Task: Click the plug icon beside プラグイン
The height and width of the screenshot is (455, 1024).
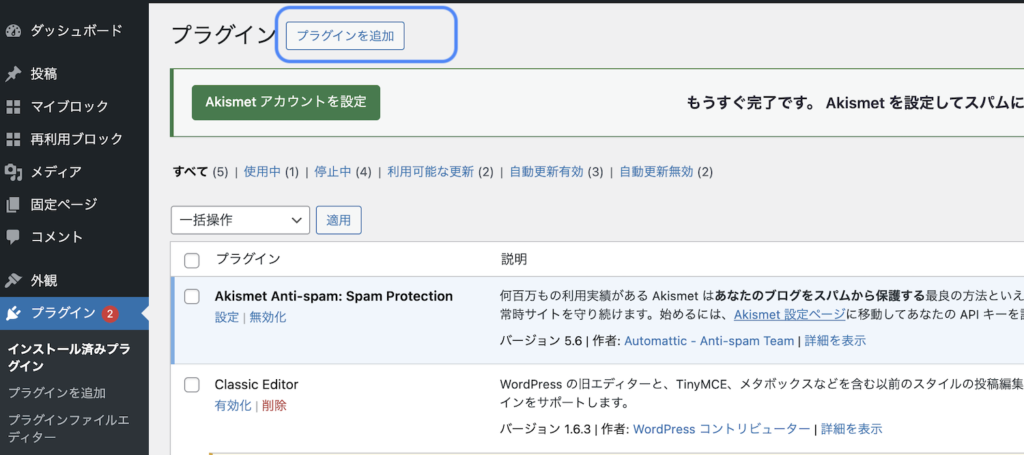Action: [13, 314]
